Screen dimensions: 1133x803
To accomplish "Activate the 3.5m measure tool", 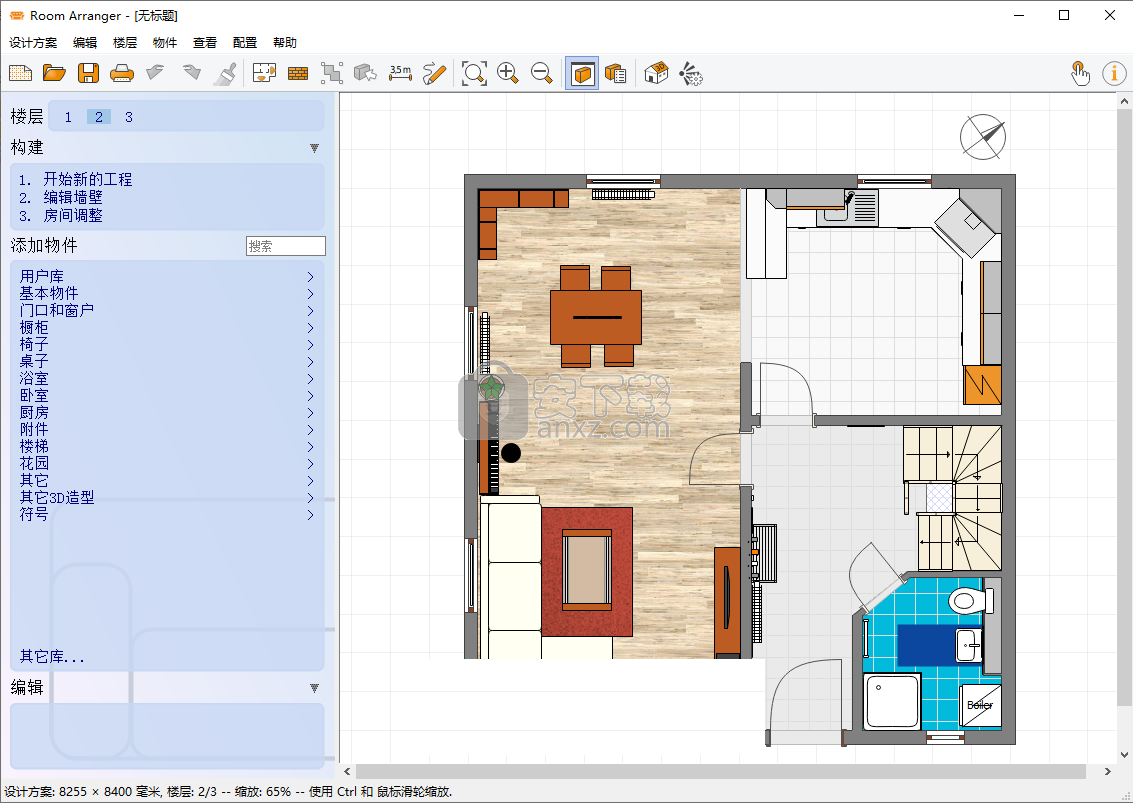I will (400, 73).
